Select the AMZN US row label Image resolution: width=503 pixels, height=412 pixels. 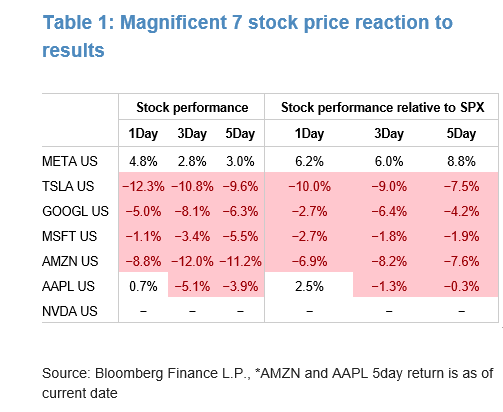tap(70, 261)
